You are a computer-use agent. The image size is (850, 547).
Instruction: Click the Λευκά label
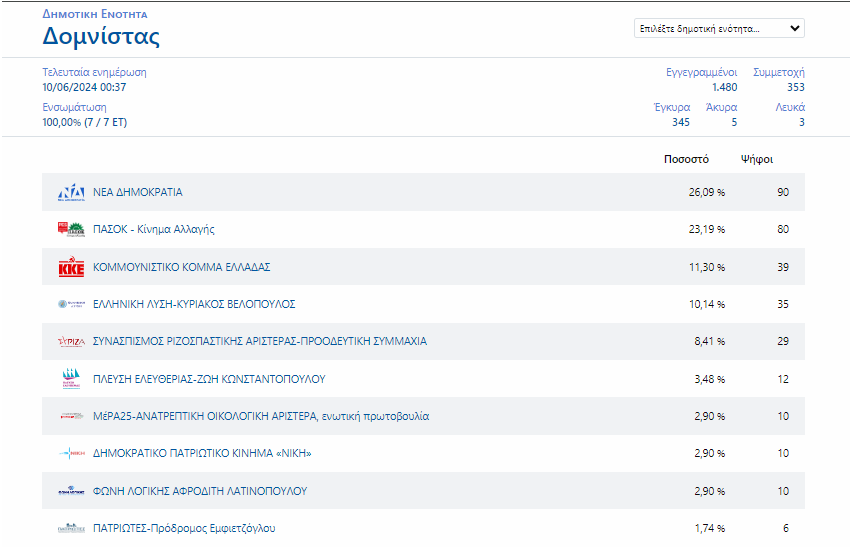coord(790,107)
